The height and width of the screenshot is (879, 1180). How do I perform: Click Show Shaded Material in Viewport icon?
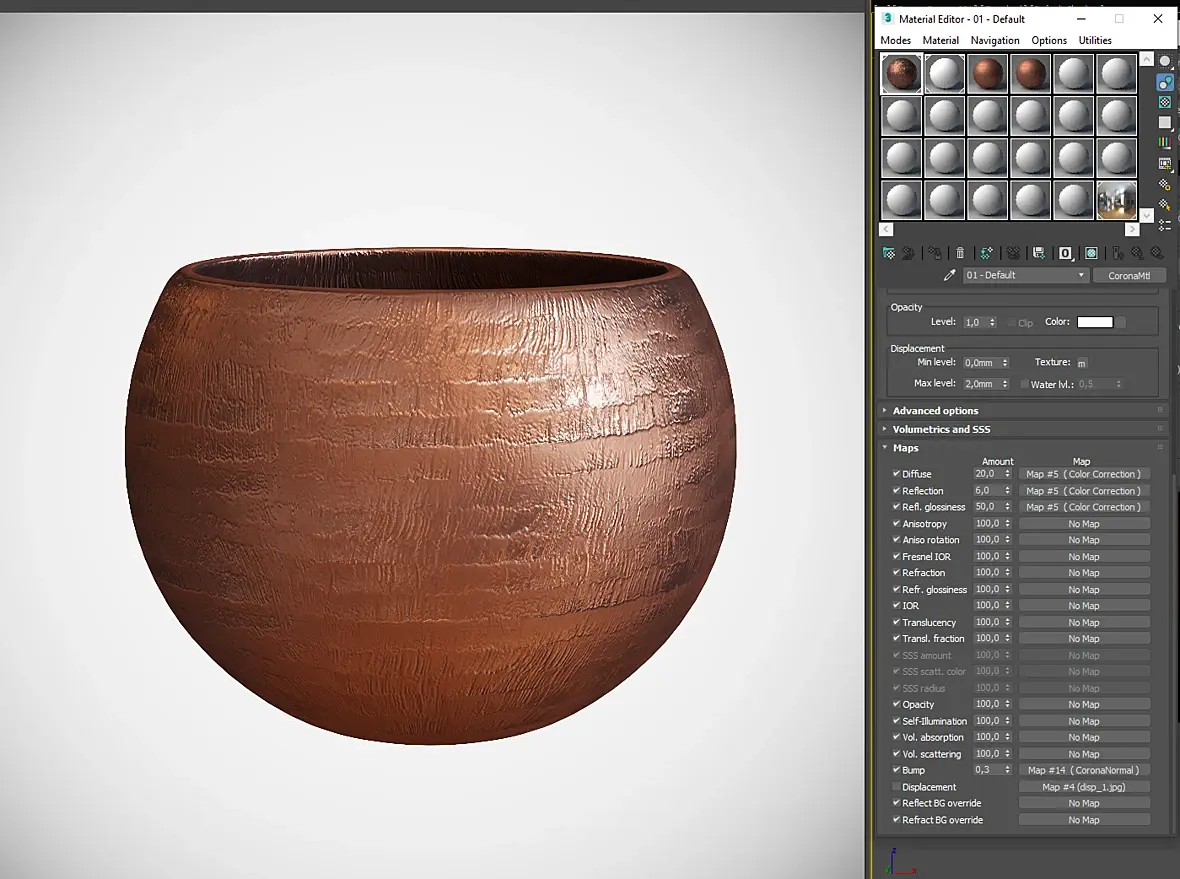[1091, 254]
